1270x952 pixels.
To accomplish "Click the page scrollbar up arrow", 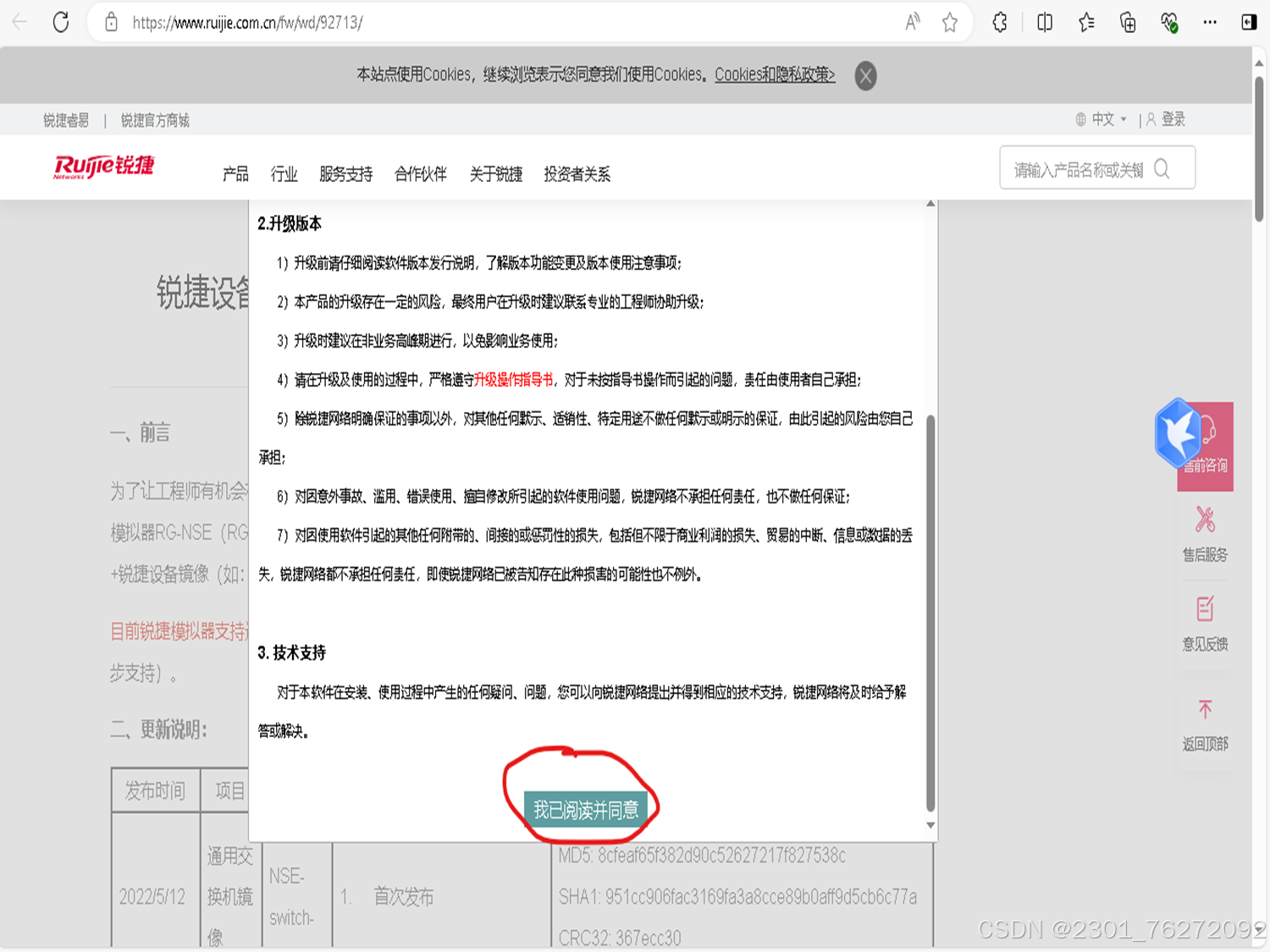I will tap(1260, 63).
